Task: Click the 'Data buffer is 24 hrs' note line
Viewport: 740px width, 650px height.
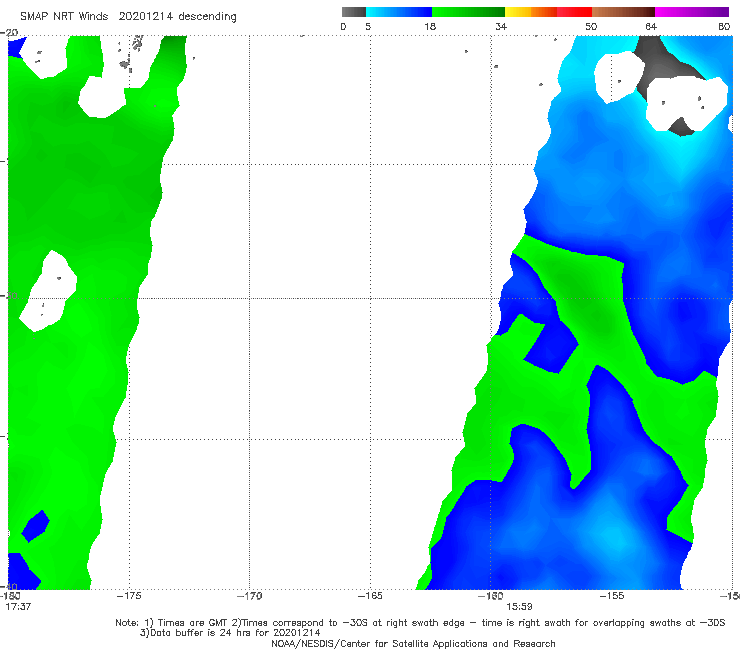Action: tap(230, 633)
